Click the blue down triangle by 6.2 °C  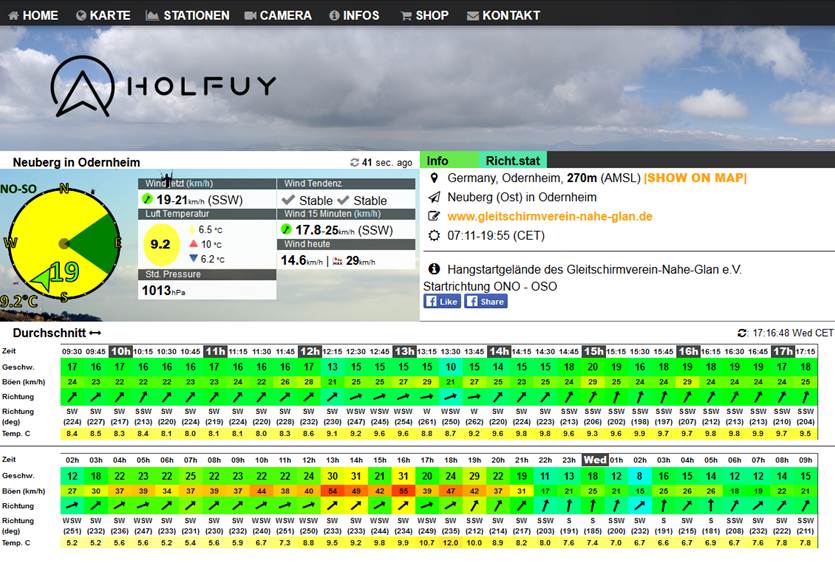coord(193,258)
